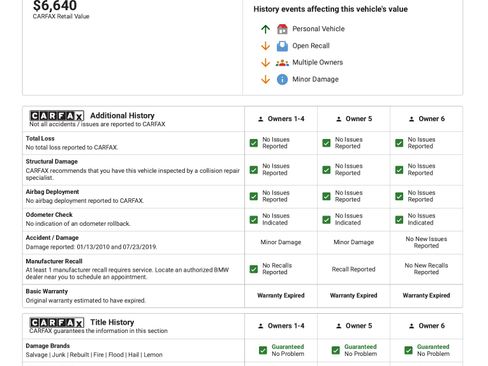
Task: Click No New Recalls Reported for Owner 6
Action: click(x=426, y=269)
